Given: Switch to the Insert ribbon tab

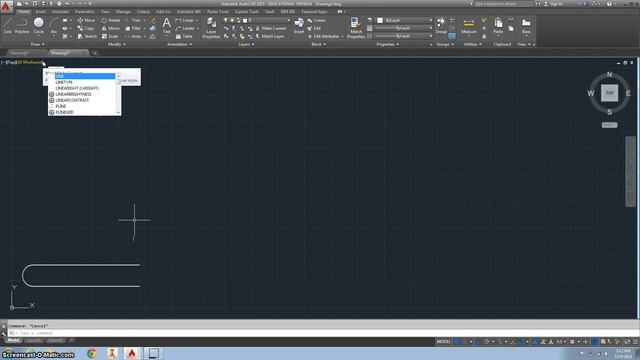Looking at the screenshot, I should coord(41,11).
